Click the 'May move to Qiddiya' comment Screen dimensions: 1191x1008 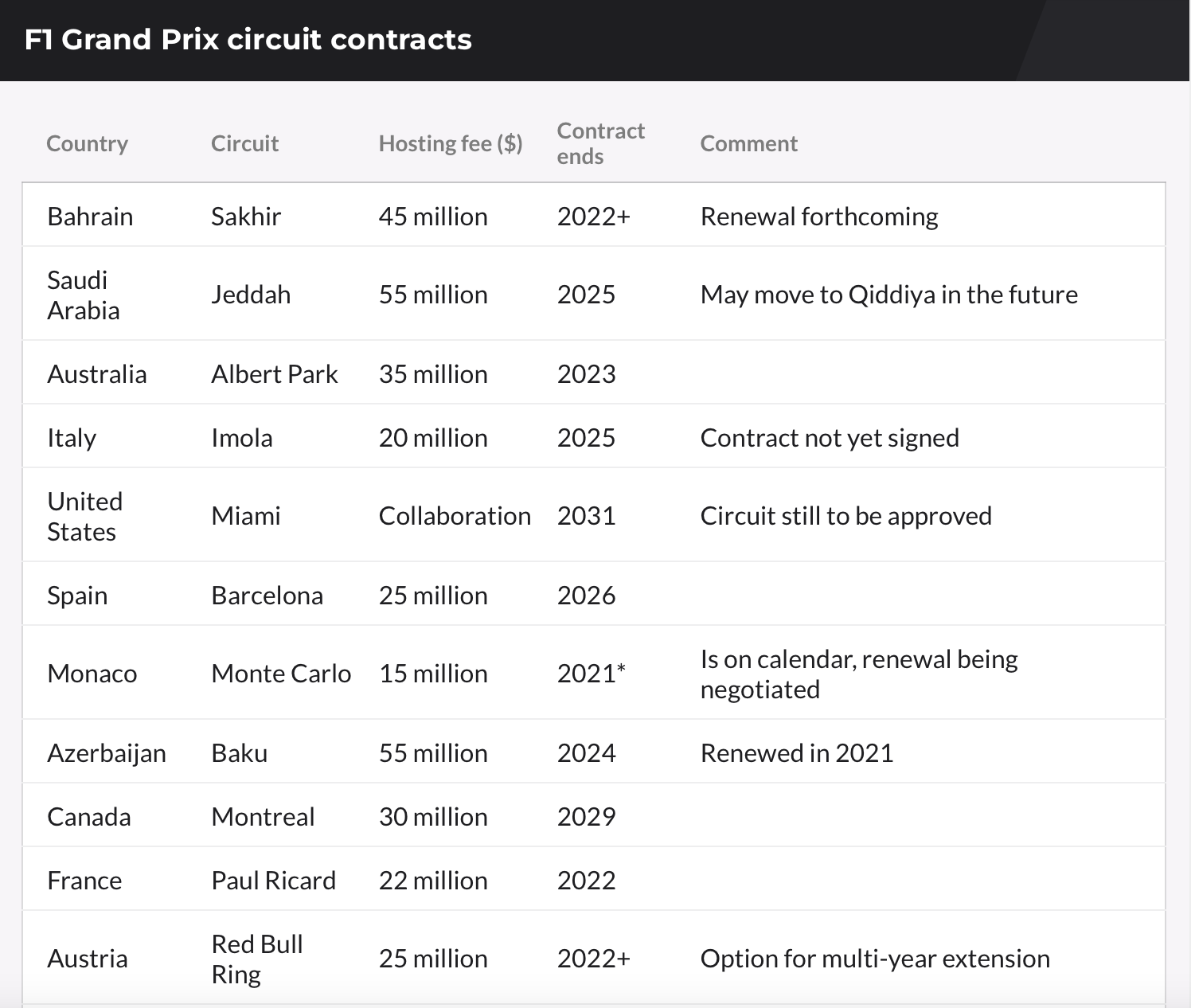[x=888, y=295]
